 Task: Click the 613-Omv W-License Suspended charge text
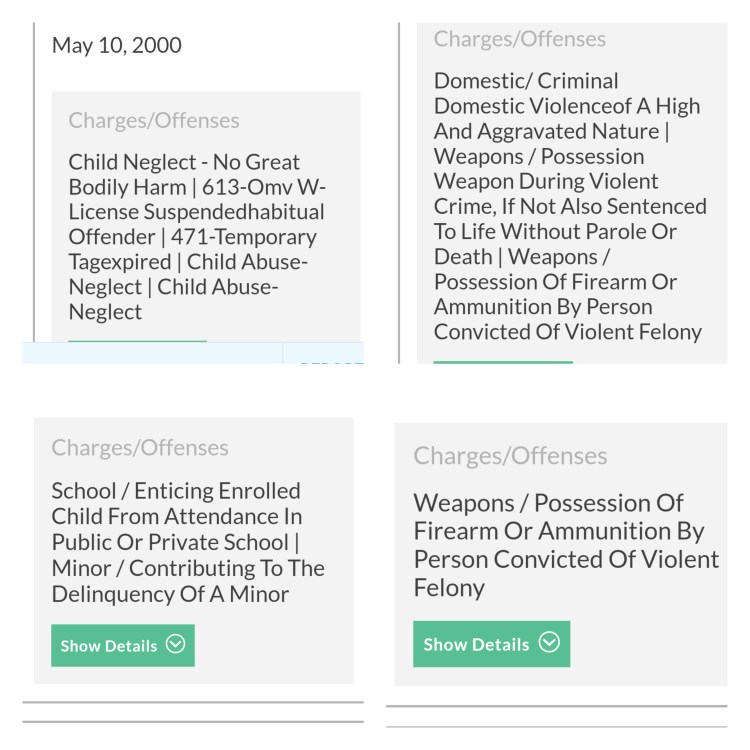[240, 200]
